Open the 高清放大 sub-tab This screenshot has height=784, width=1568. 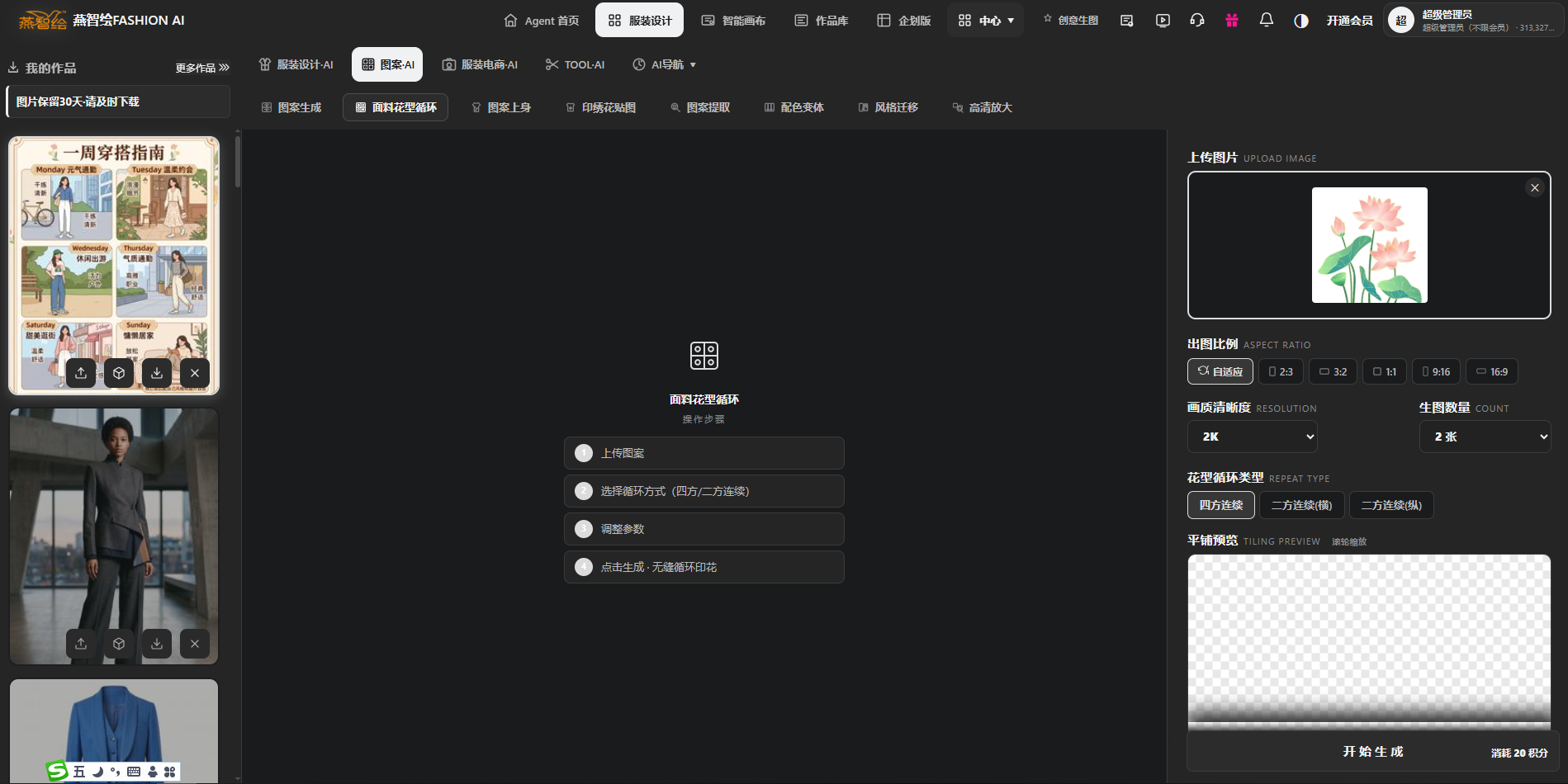[983, 107]
